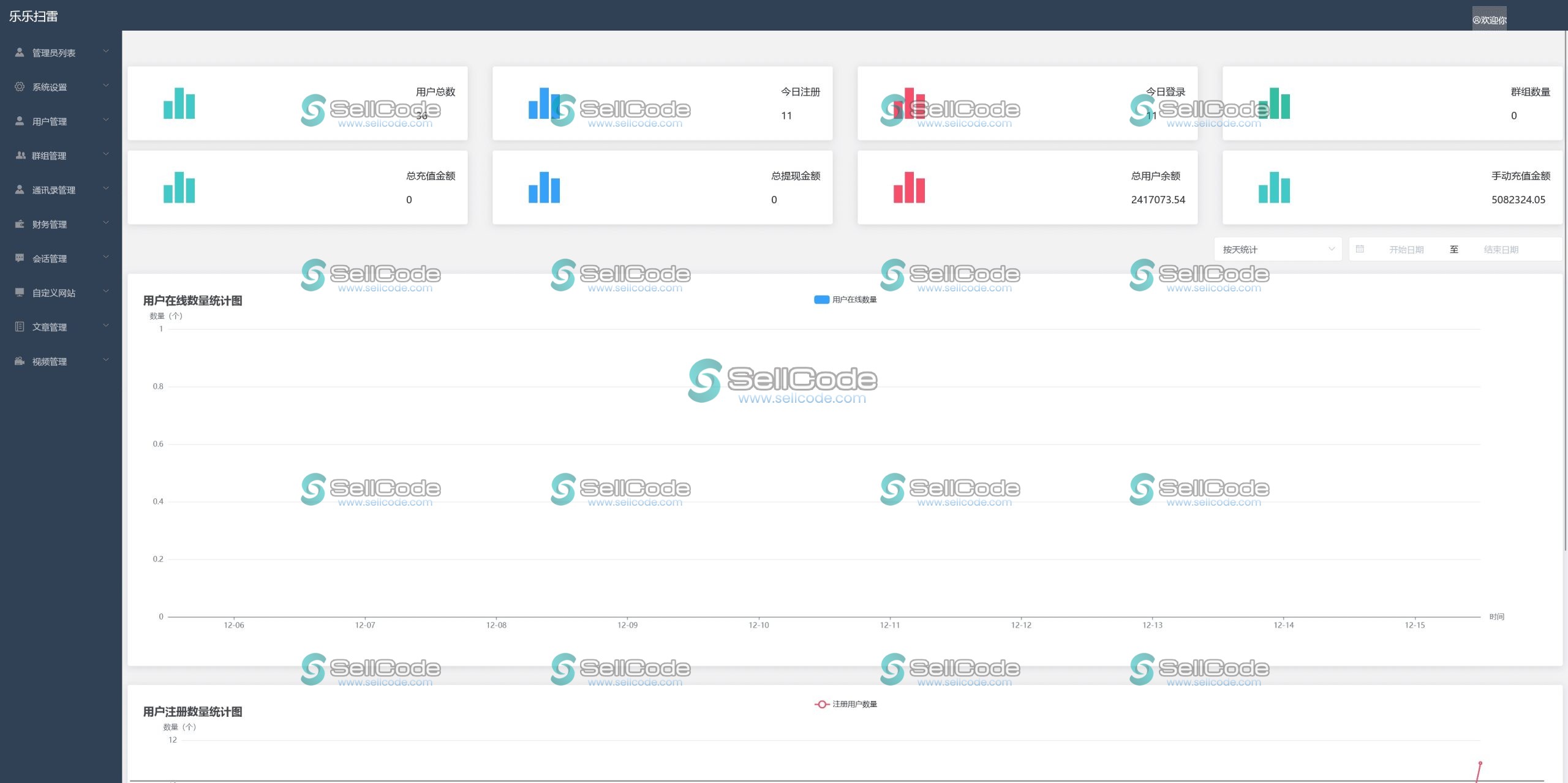Click the 自定义网站 monitor icon

point(20,293)
